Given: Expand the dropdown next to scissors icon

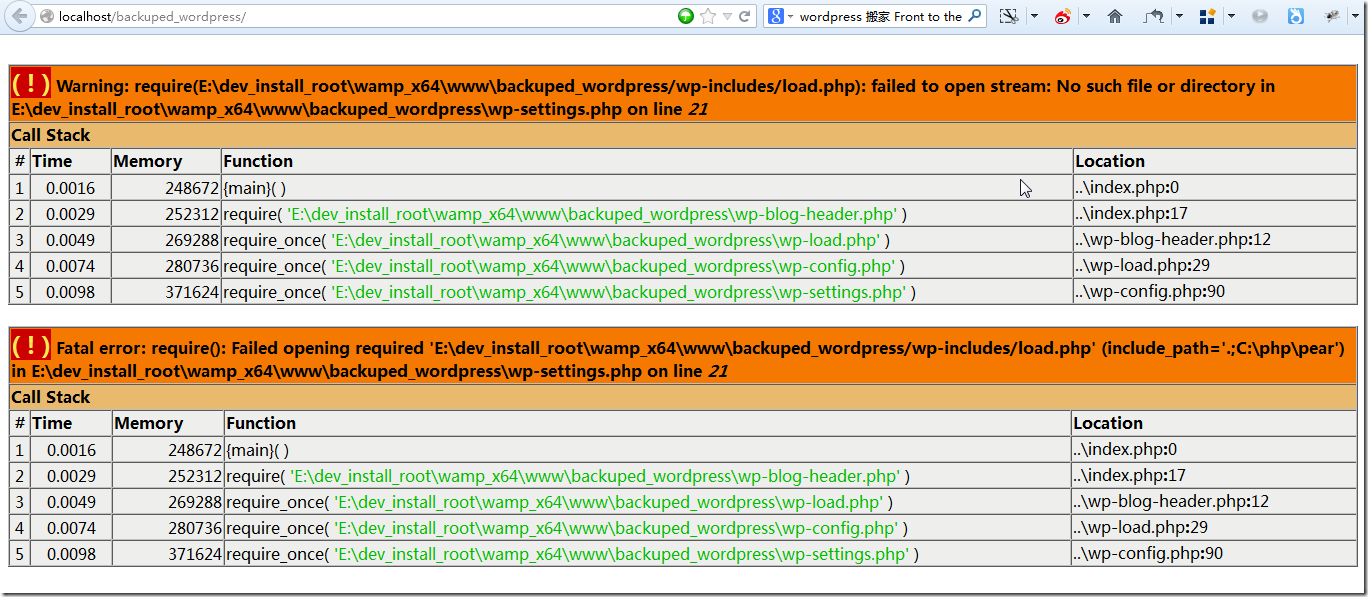Looking at the screenshot, I should pos(1034,16).
